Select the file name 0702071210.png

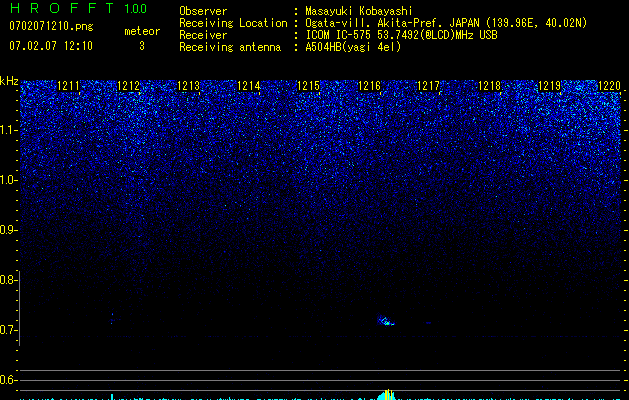click(51, 26)
